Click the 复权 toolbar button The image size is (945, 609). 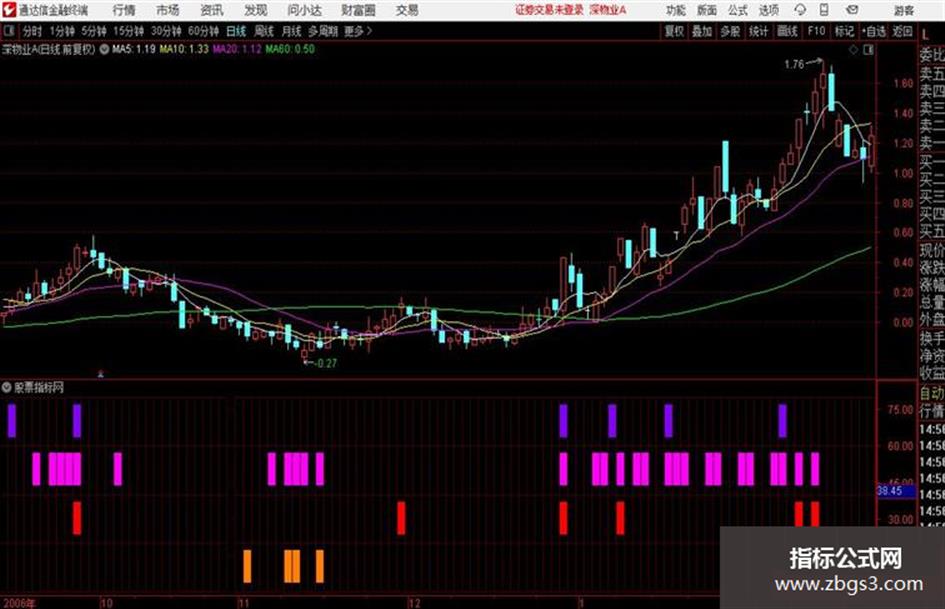click(x=674, y=31)
